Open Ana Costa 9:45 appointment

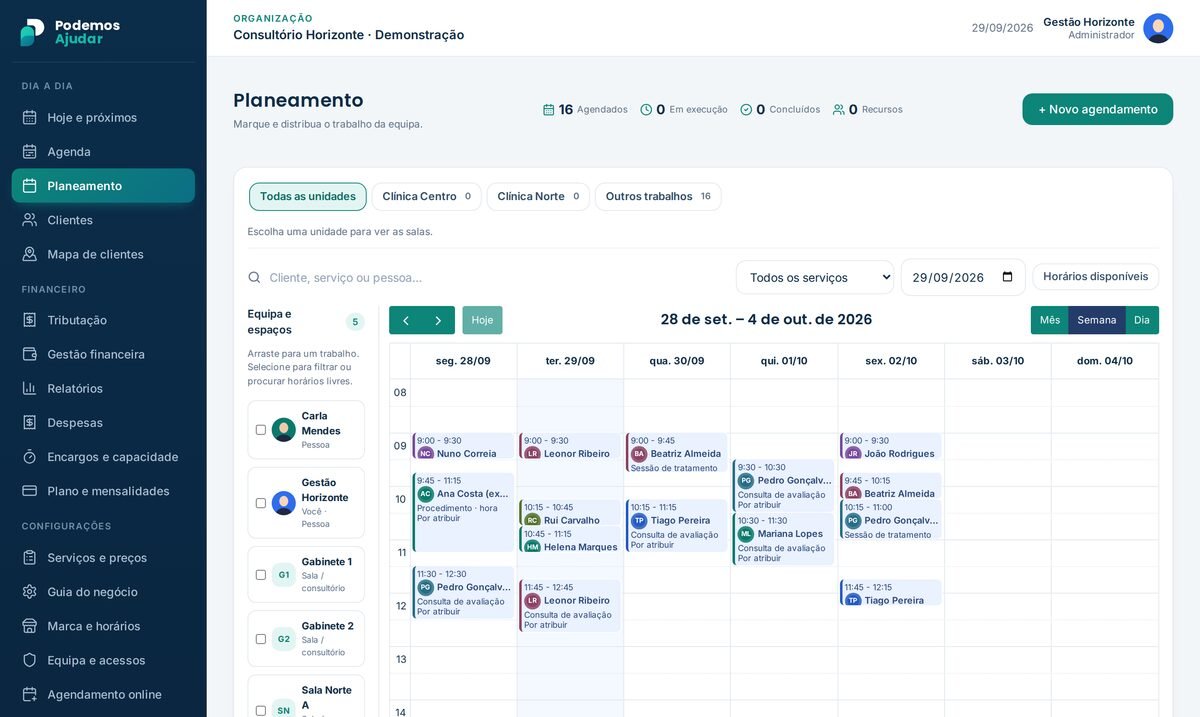click(x=463, y=512)
